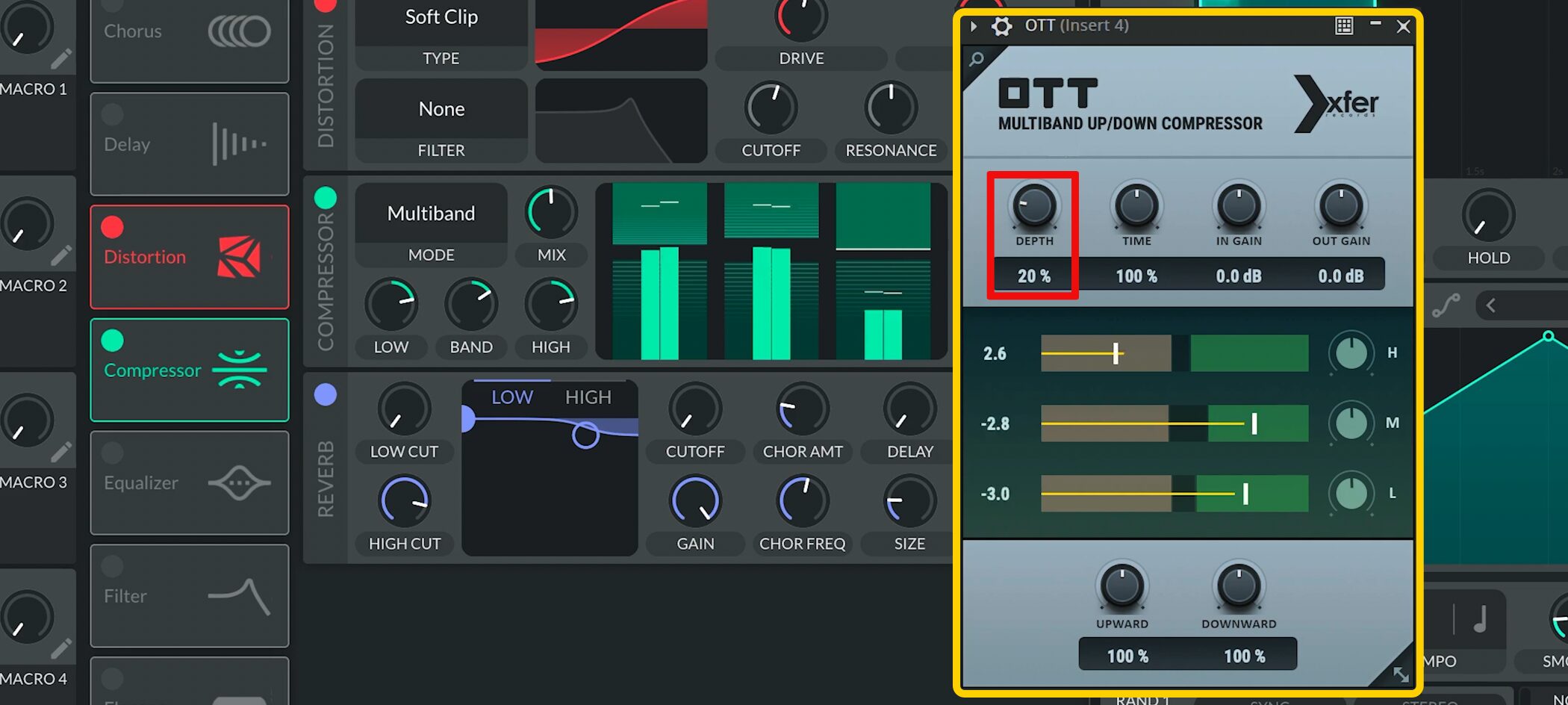Click the High band gain knob H
Viewport: 1568px width, 705px height.
point(1351,353)
